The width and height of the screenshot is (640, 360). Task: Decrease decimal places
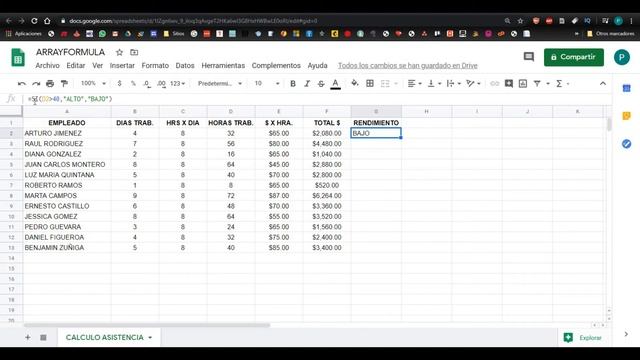(x=147, y=83)
